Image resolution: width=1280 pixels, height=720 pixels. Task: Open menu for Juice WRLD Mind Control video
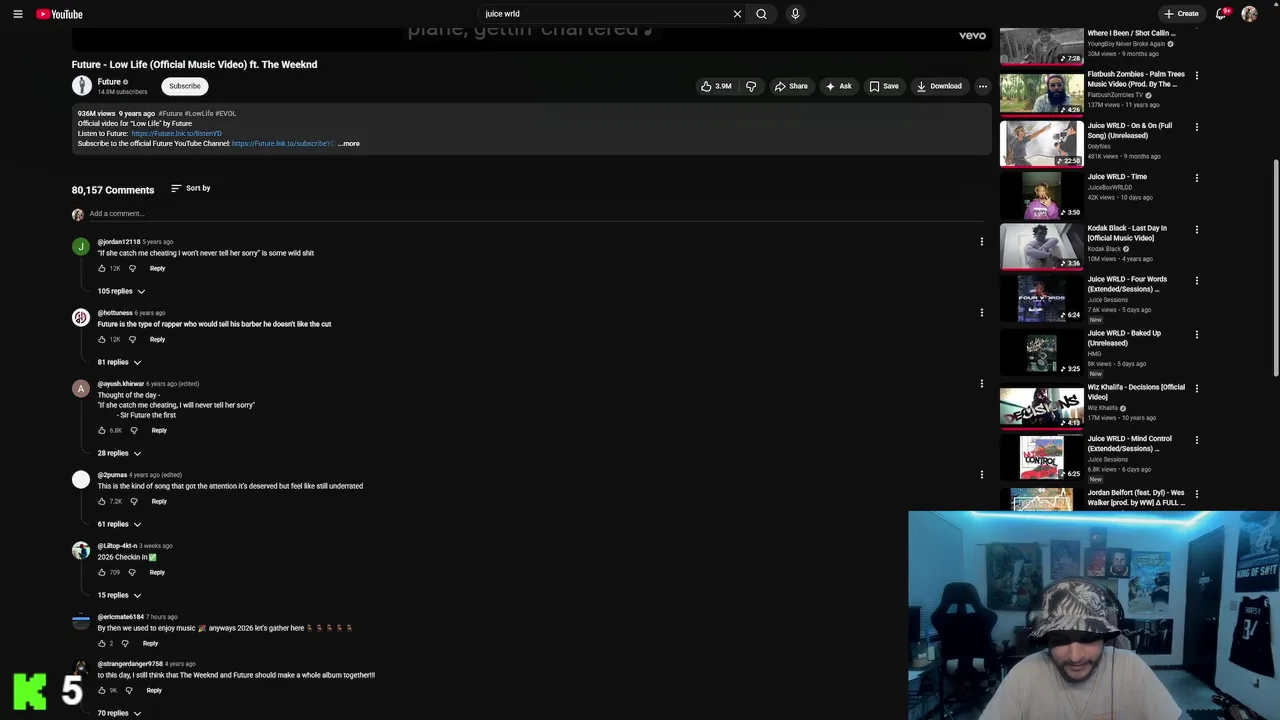click(1196, 440)
